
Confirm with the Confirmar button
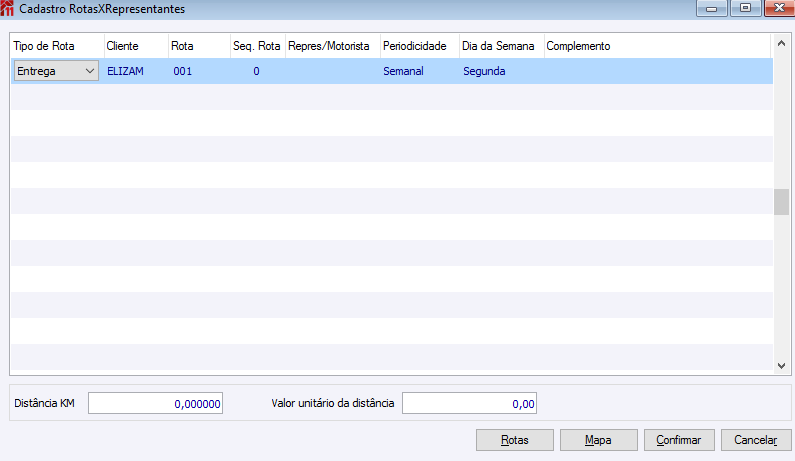679,440
